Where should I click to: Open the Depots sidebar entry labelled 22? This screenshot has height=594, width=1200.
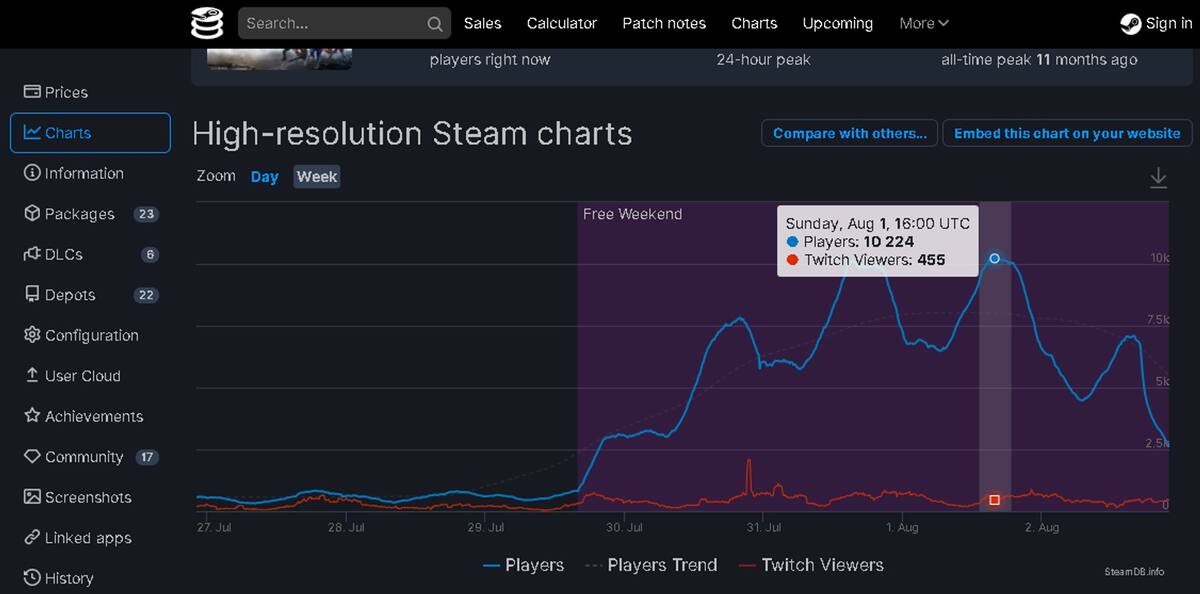pyautogui.click(x=90, y=295)
